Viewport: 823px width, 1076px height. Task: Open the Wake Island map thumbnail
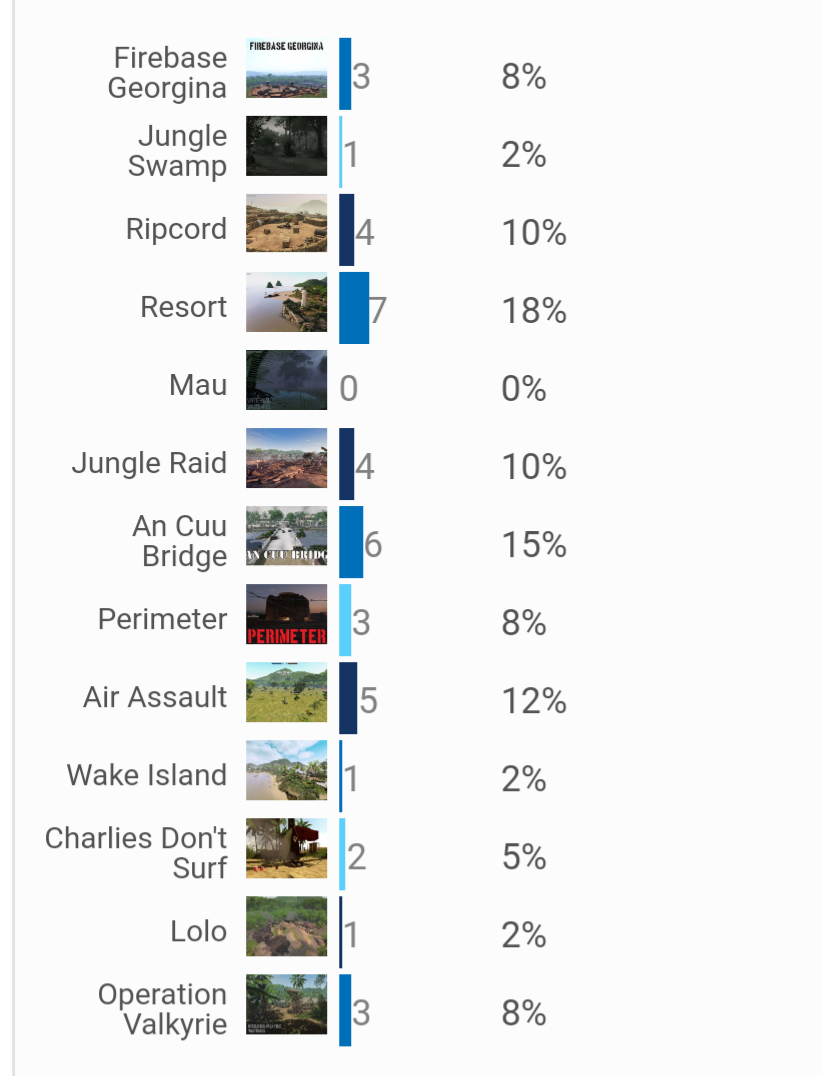coord(286,771)
